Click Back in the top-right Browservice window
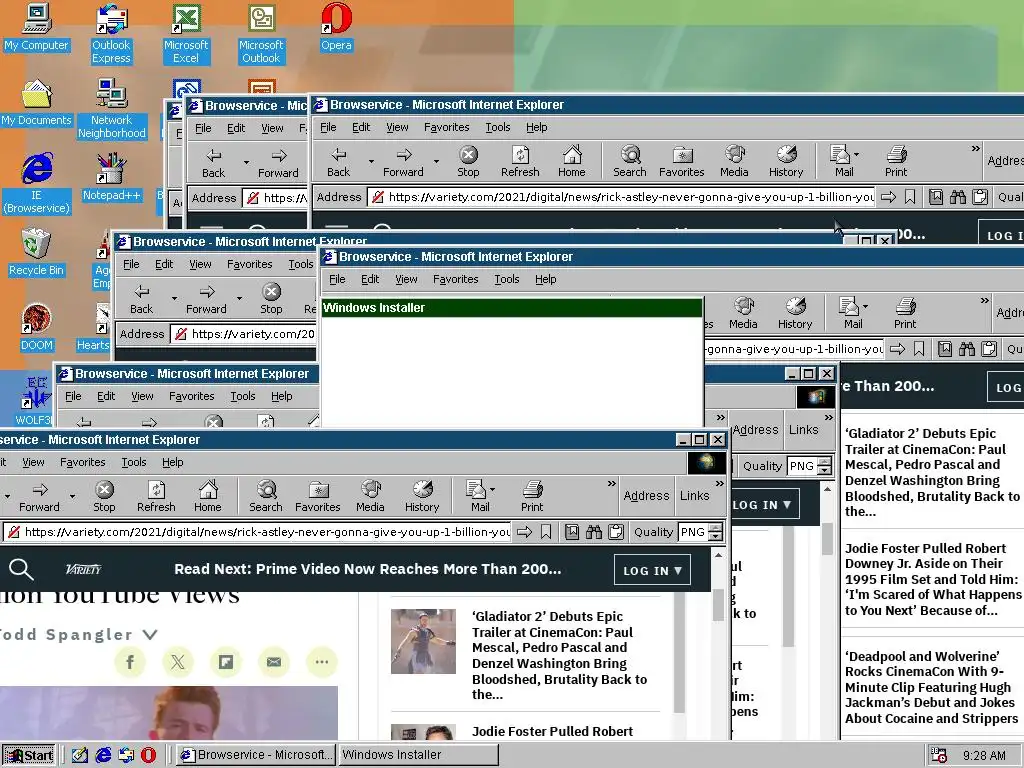This screenshot has width=1024, height=768. (339, 161)
